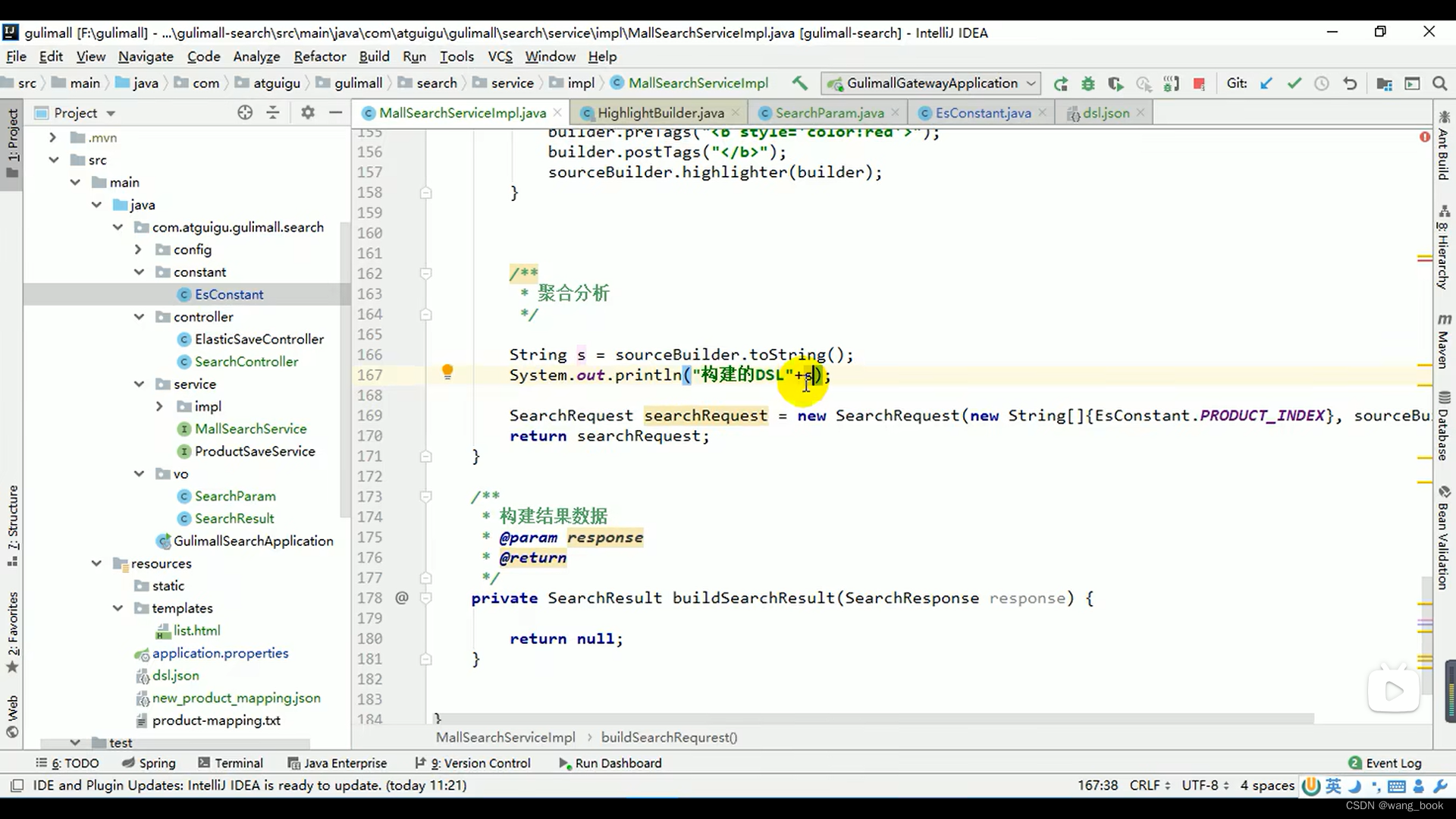Image resolution: width=1456 pixels, height=819 pixels.
Task: Toggle tool window bars icon bottom-left
Action: click(17, 786)
